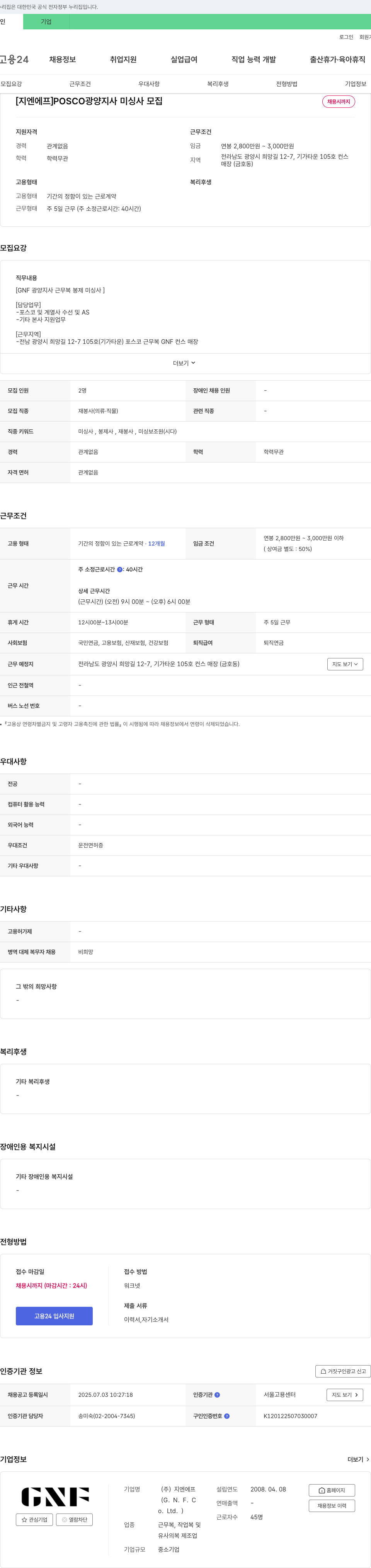371x1568 pixels.
Task: Jump to the 우대사항 section tab
Action: pyautogui.click(x=149, y=84)
